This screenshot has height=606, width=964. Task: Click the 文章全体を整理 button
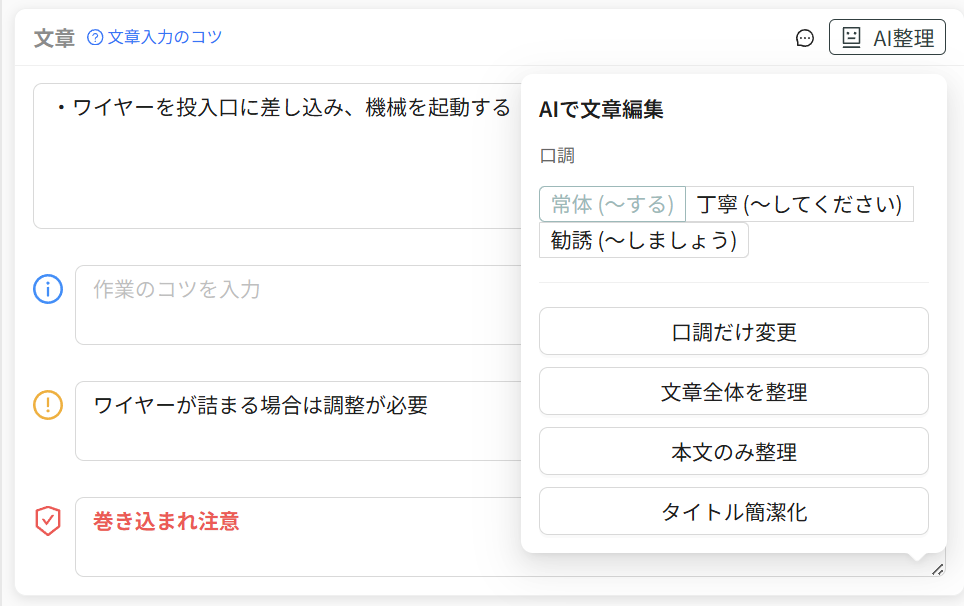pyautogui.click(x=733, y=392)
